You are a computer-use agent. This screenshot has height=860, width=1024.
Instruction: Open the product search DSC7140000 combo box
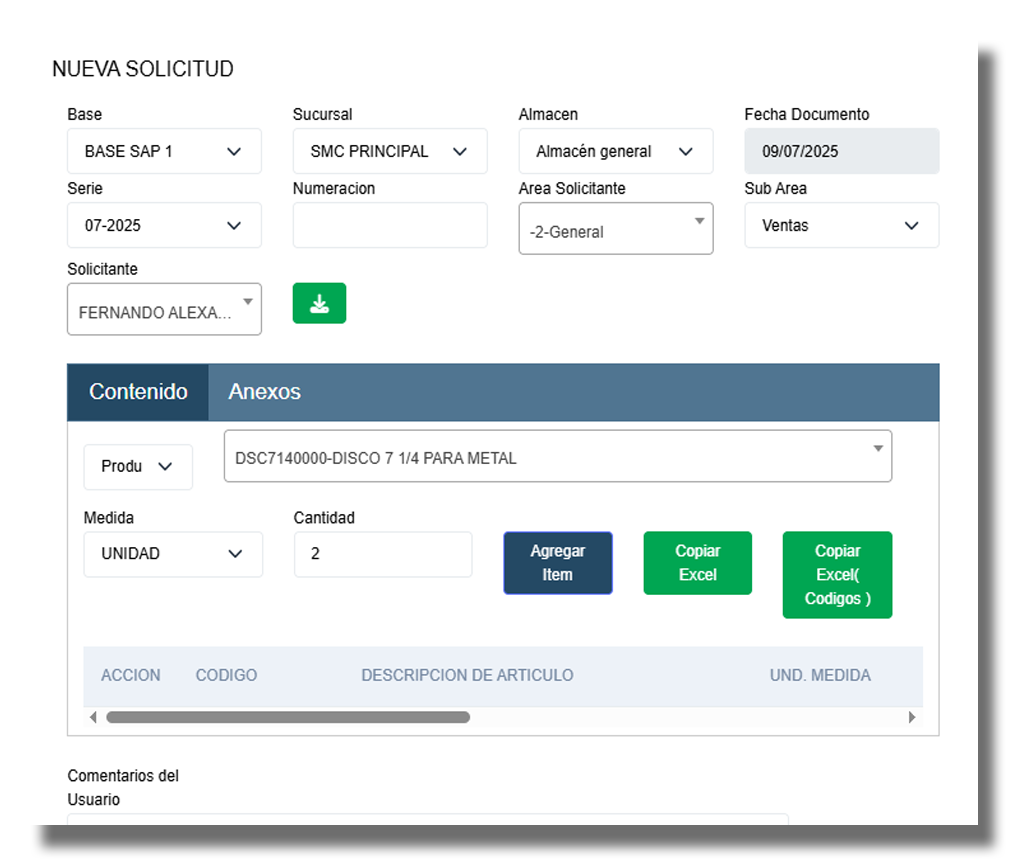click(x=557, y=457)
